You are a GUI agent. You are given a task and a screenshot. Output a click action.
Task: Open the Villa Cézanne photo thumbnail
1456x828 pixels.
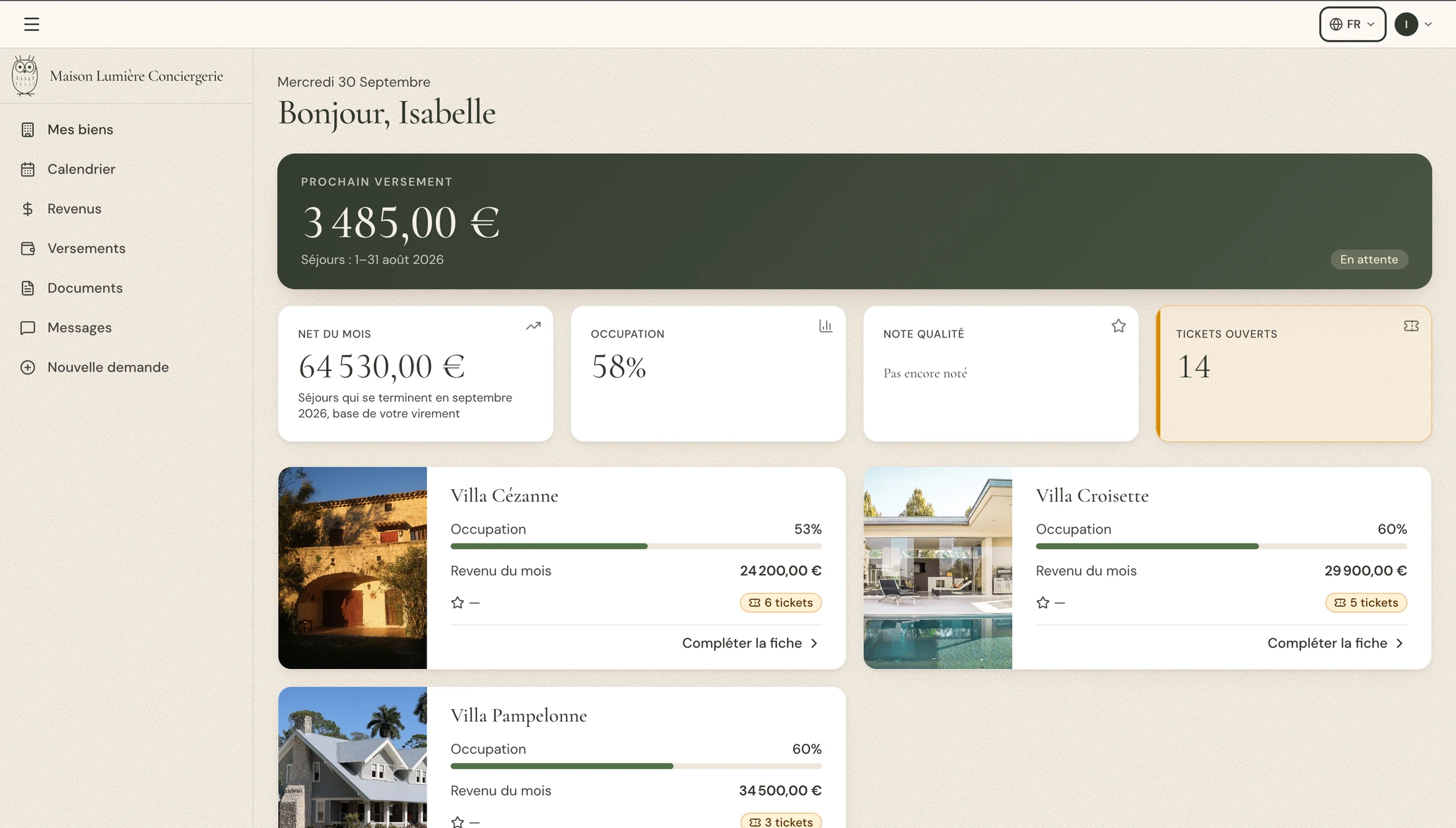tap(353, 568)
